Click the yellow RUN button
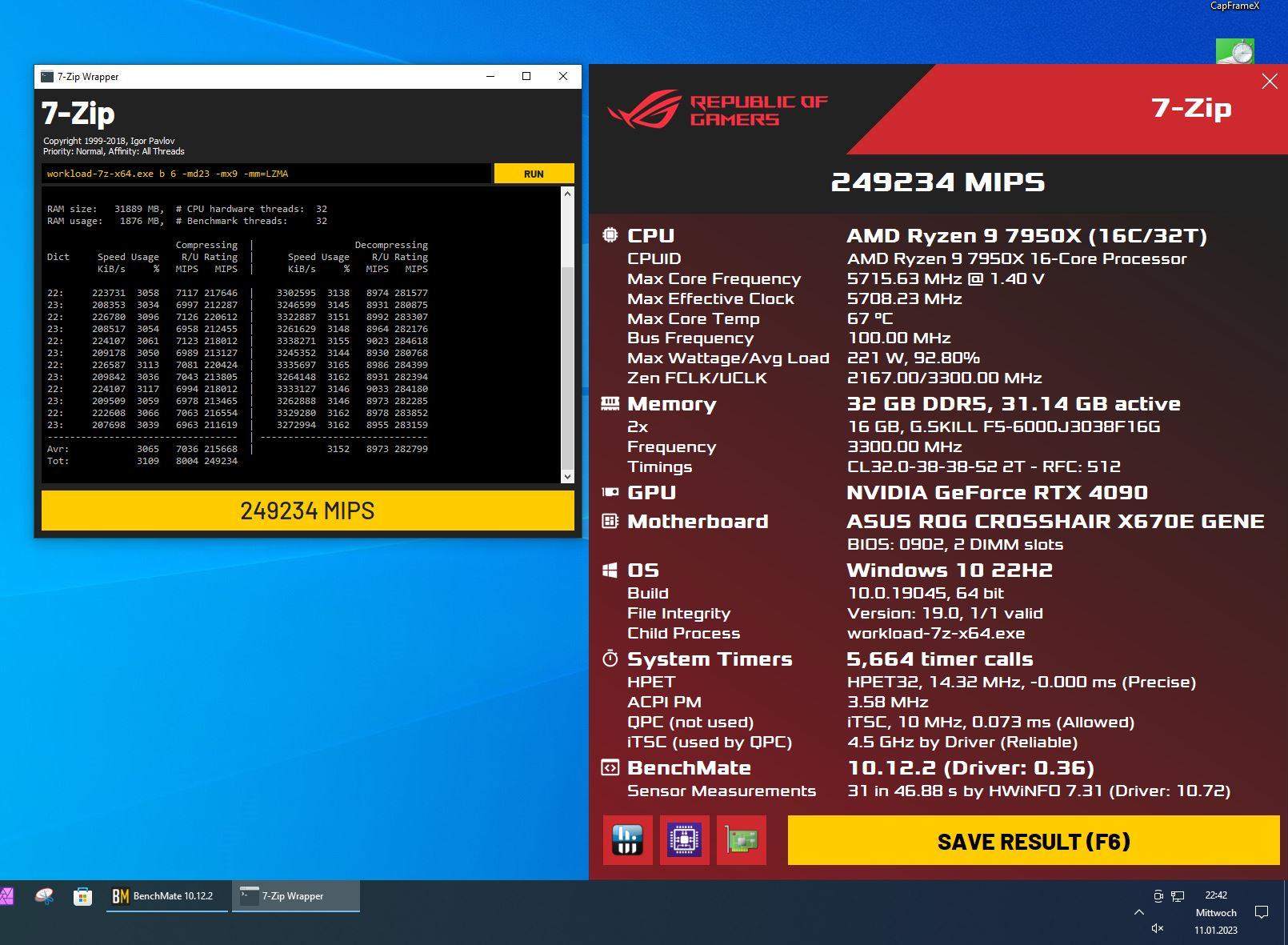The width and height of the screenshot is (1288, 945). click(534, 174)
